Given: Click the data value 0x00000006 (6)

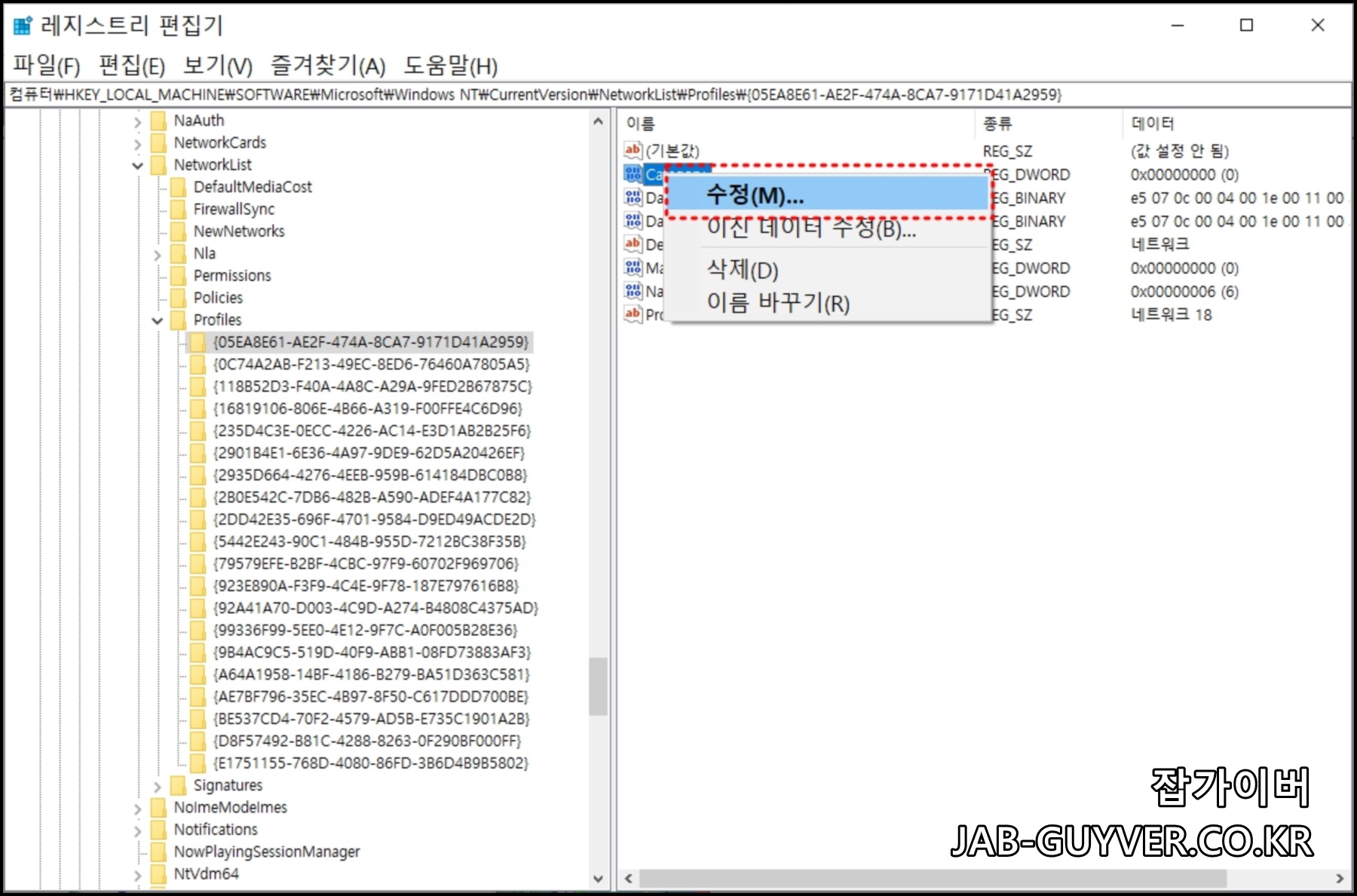Looking at the screenshot, I should pyautogui.click(x=1184, y=291).
